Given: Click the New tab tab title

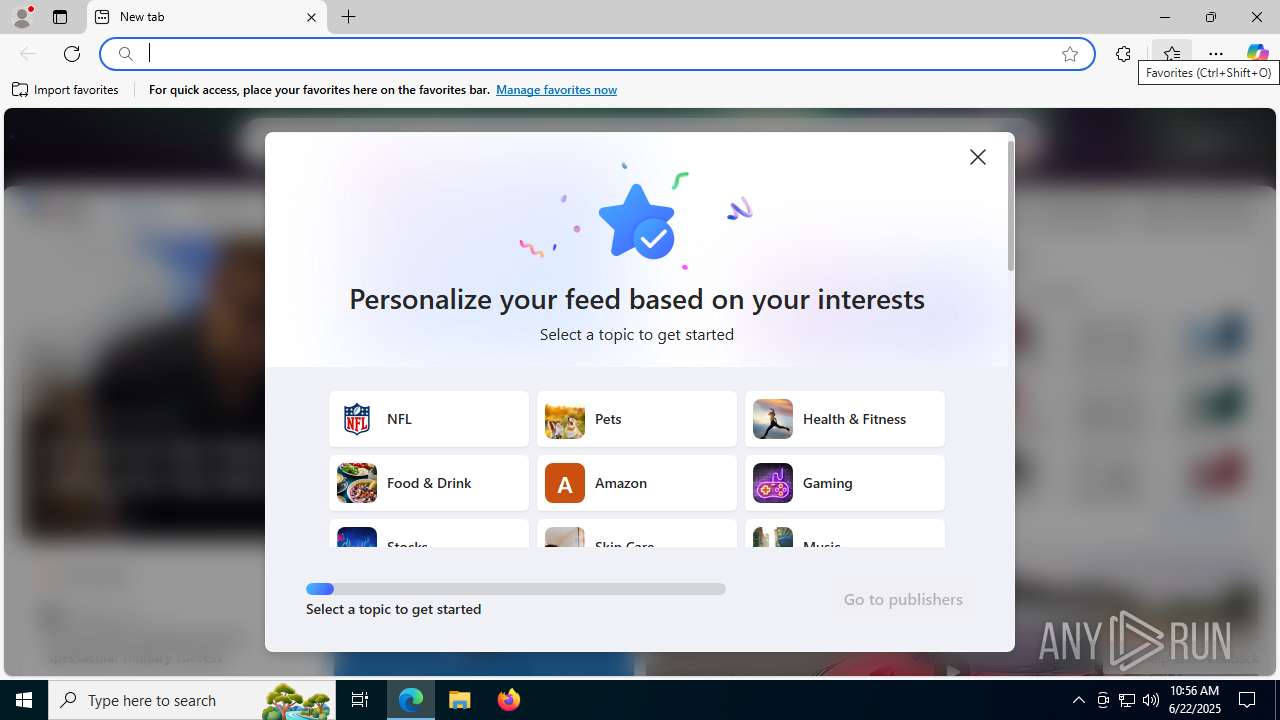Looking at the screenshot, I should pos(142,17).
